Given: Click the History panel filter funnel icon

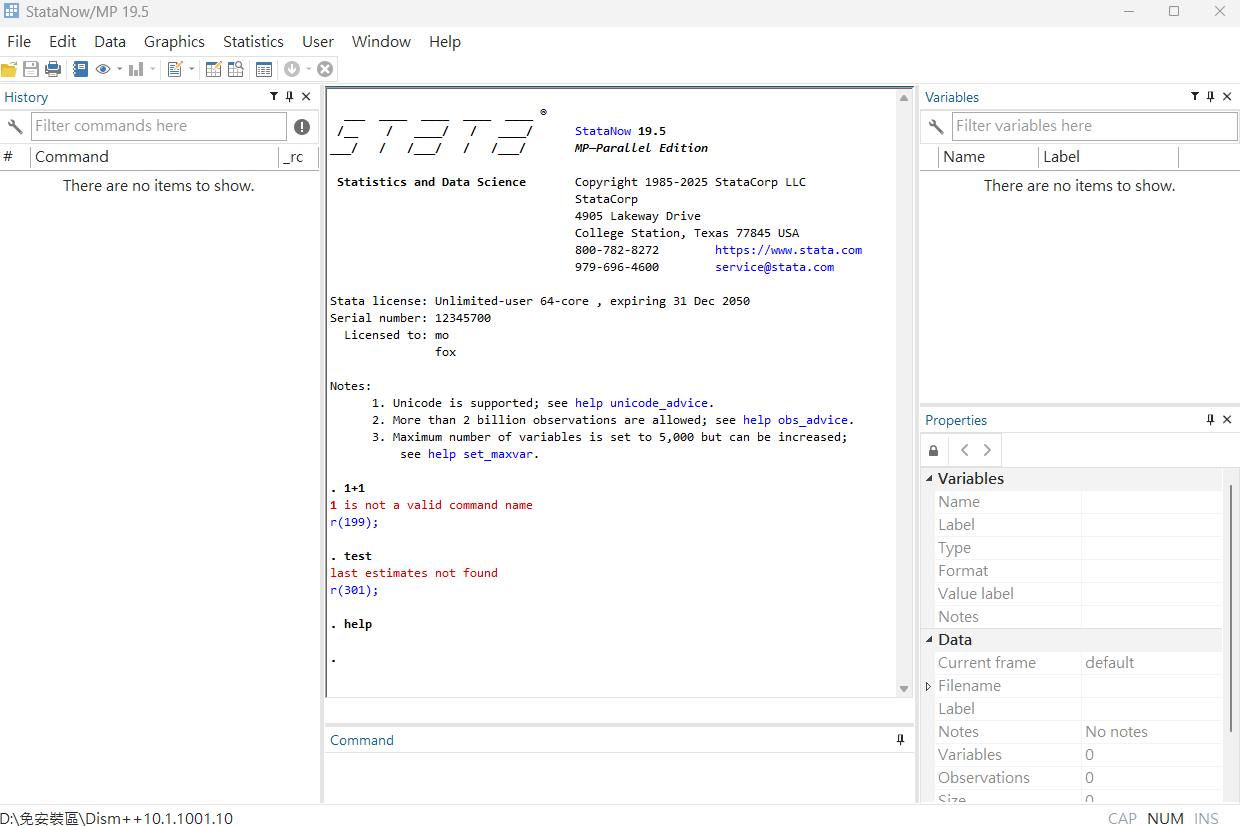Looking at the screenshot, I should pyautogui.click(x=274, y=97).
